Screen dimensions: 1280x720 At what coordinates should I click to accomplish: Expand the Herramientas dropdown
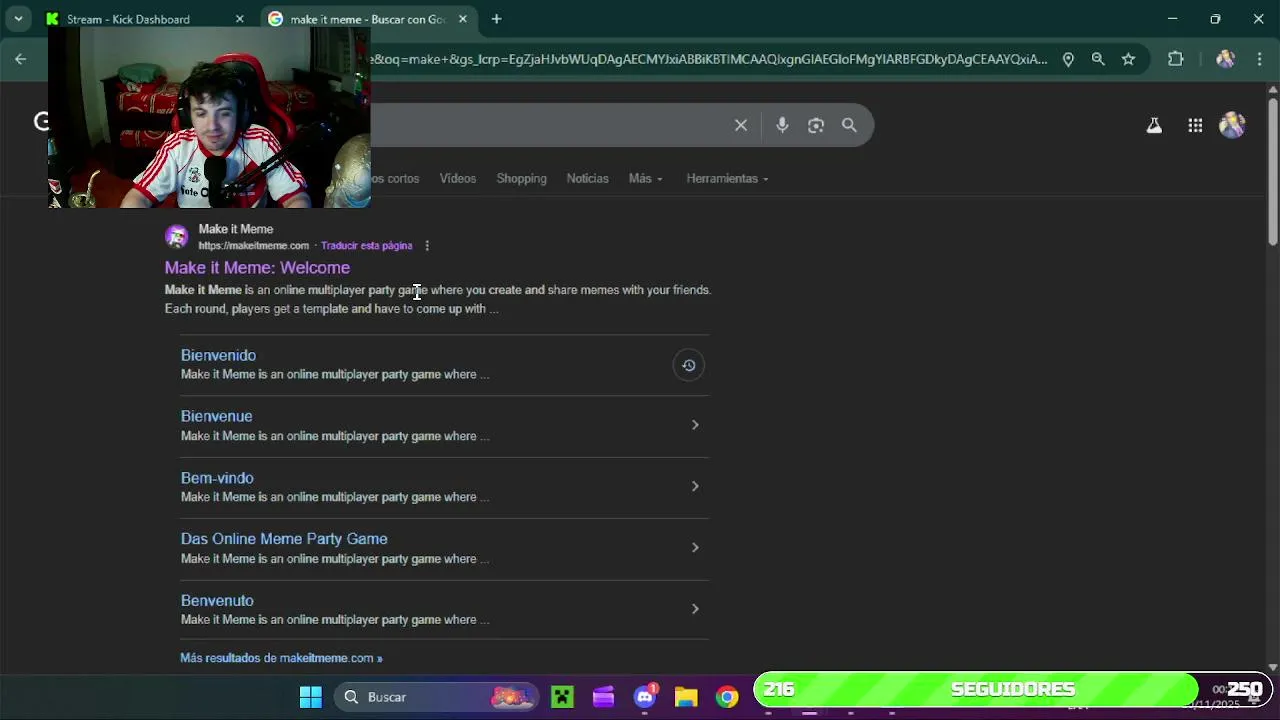click(x=727, y=178)
